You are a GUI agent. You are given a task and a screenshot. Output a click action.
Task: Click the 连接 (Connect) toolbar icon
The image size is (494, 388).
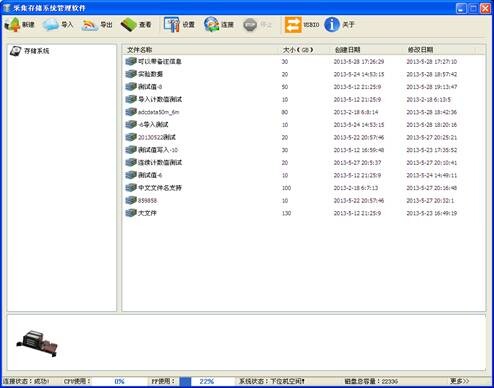(x=211, y=24)
